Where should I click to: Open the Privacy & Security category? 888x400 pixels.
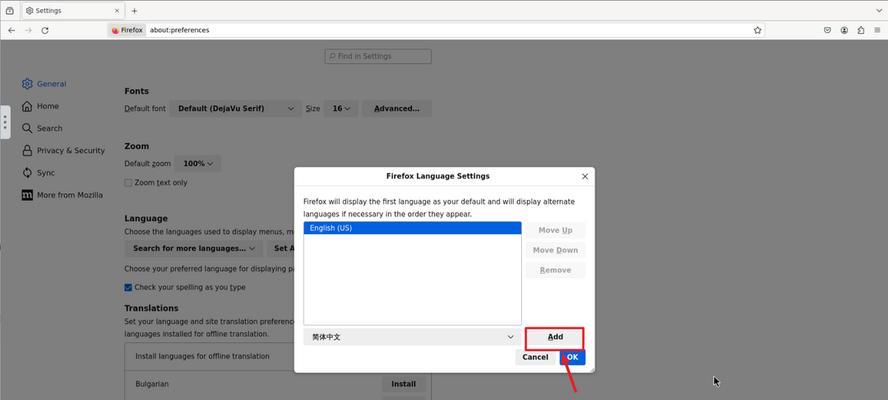click(63, 150)
